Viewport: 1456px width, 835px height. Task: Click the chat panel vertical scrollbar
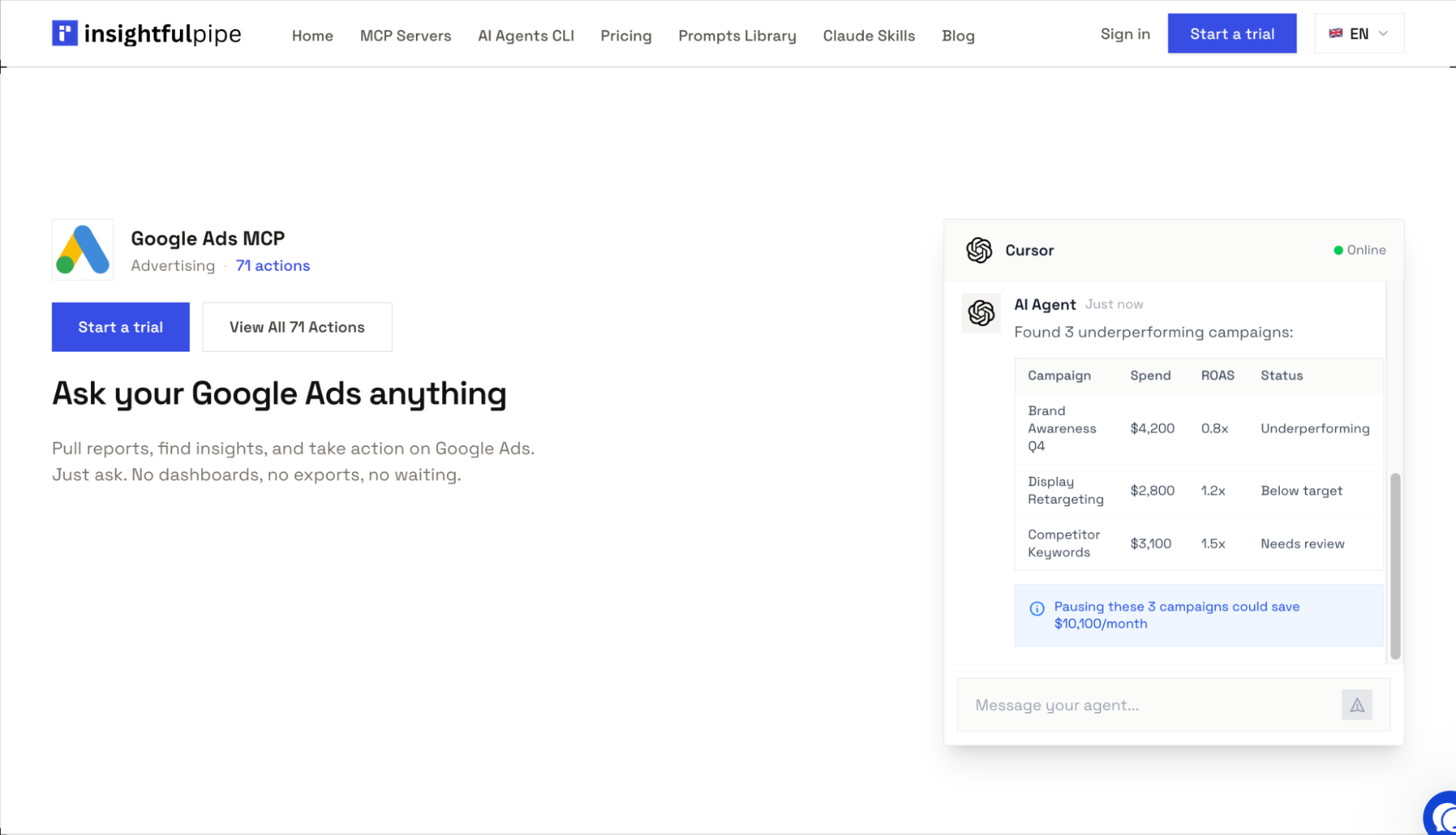click(1395, 566)
